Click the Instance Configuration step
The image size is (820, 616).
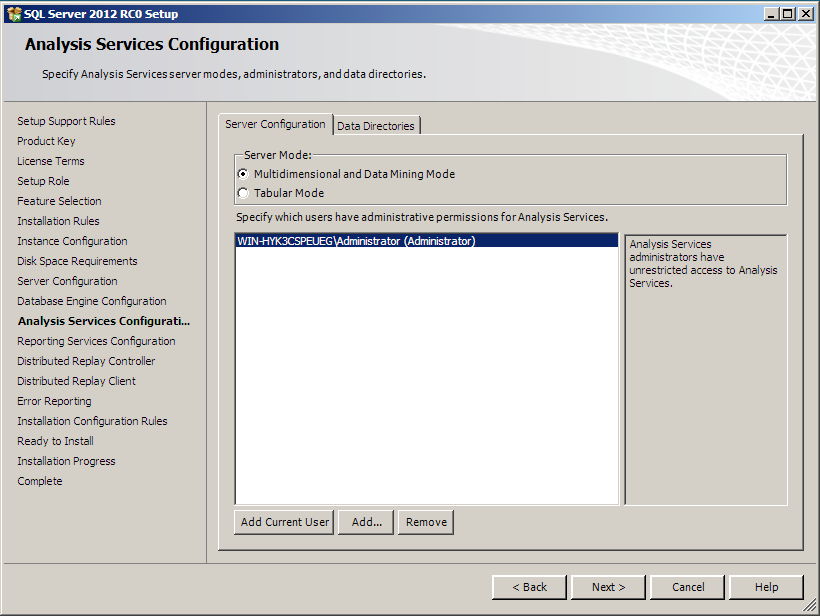(72, 241)
